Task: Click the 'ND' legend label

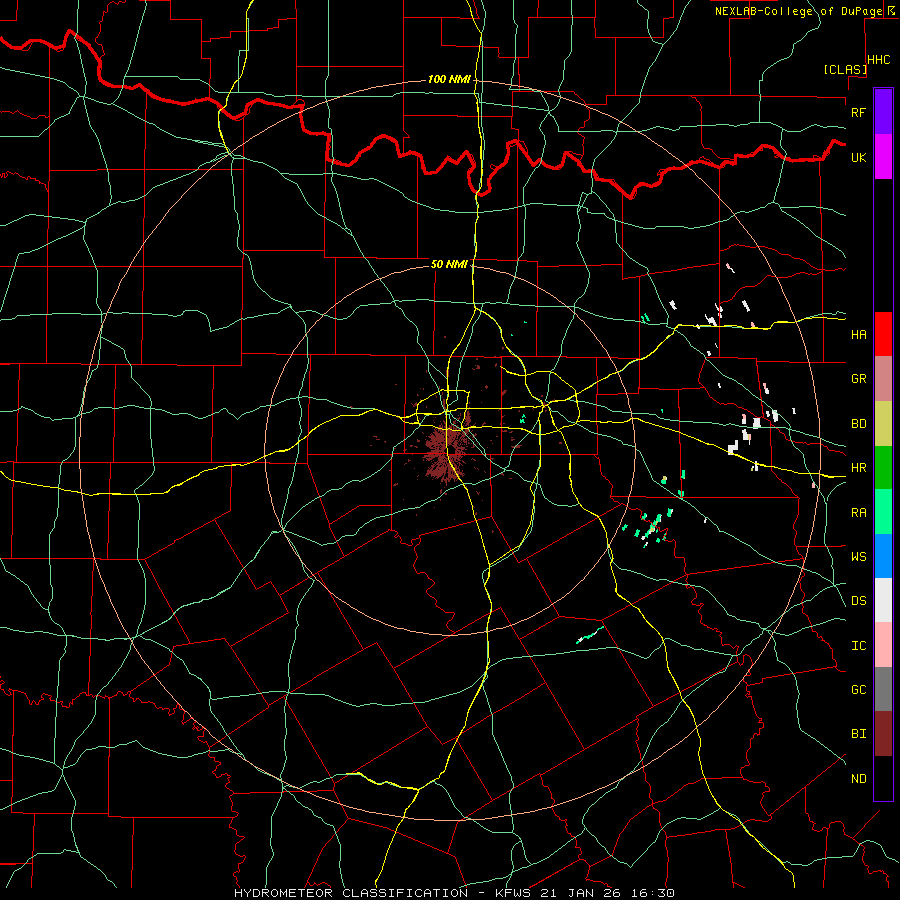Action: pyautogui.click(x=858, y=778)
